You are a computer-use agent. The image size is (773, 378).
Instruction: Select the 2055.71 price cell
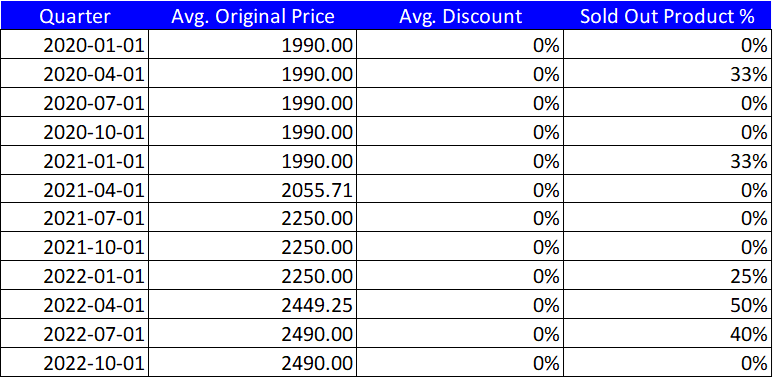tap(252, 190)
